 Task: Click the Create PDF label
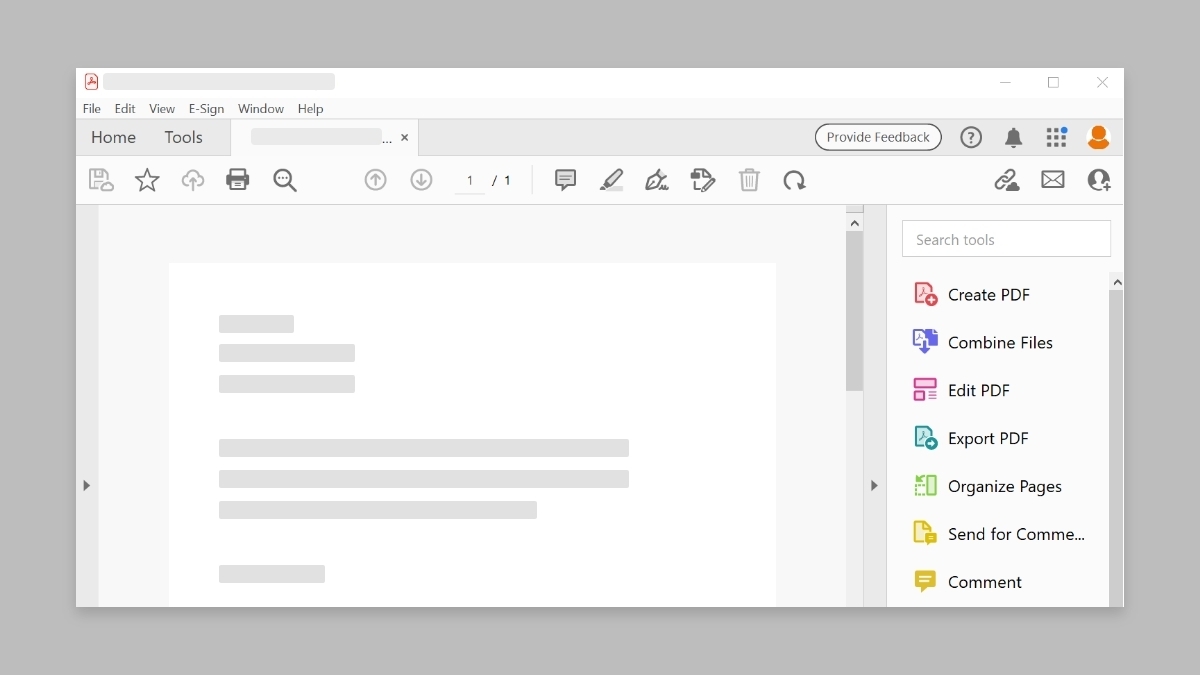[989, 294]
